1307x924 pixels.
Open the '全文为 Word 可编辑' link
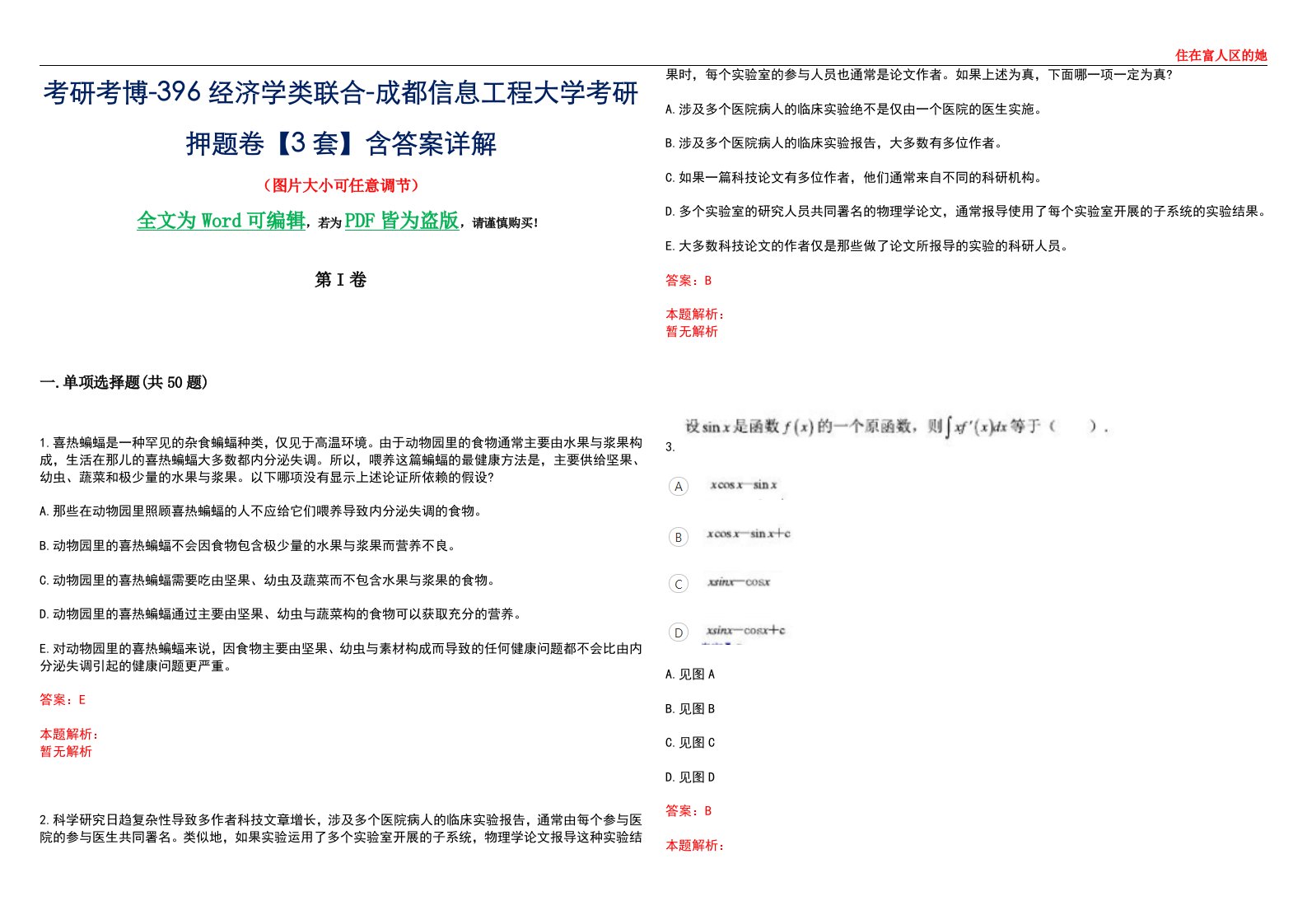[221, 221]
